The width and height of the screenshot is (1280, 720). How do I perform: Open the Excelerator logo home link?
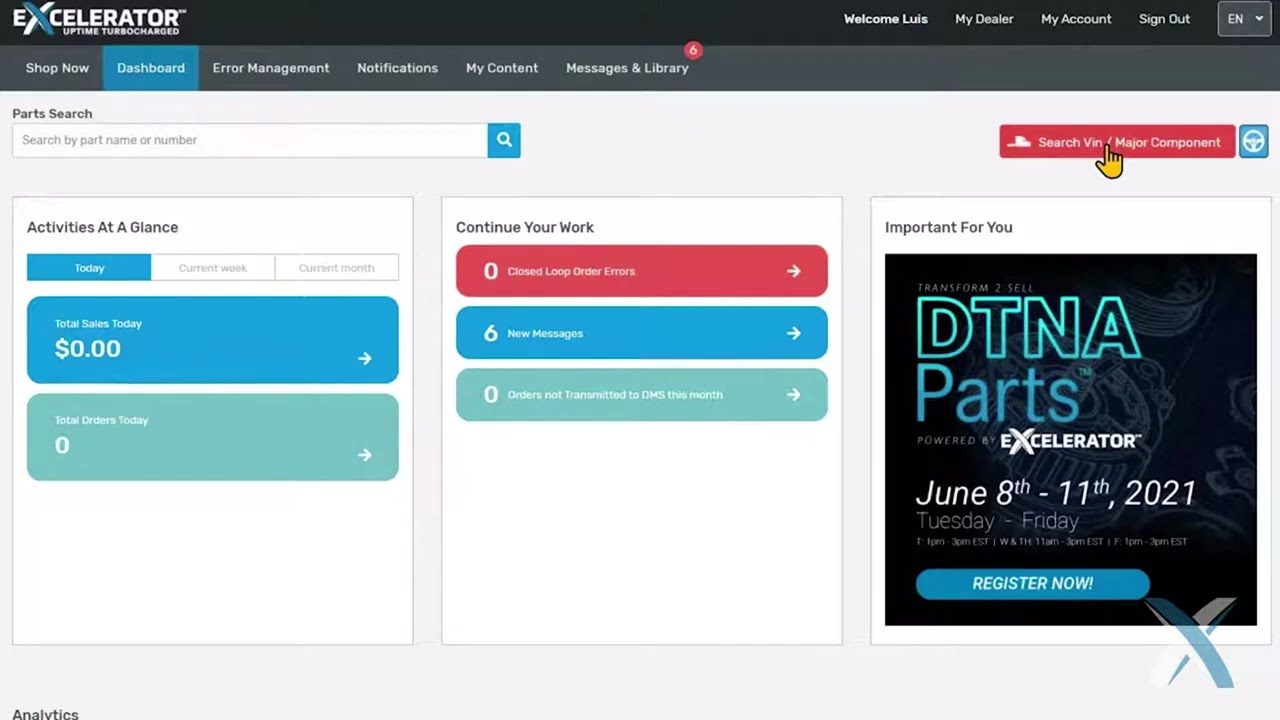[98, 19]
